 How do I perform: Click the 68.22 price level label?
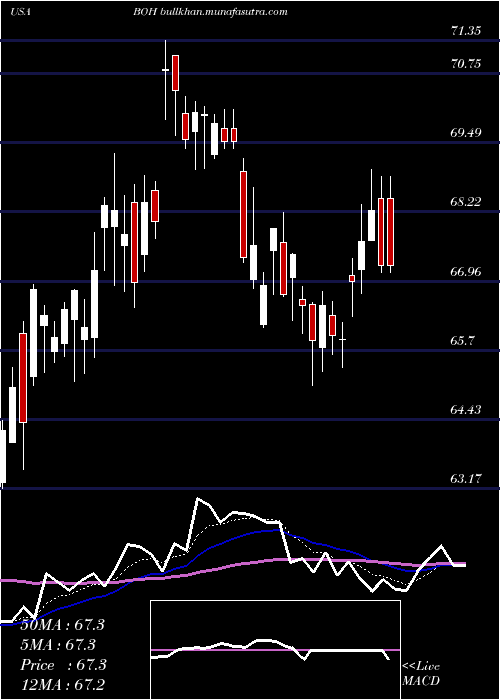[x=466, y=202]
